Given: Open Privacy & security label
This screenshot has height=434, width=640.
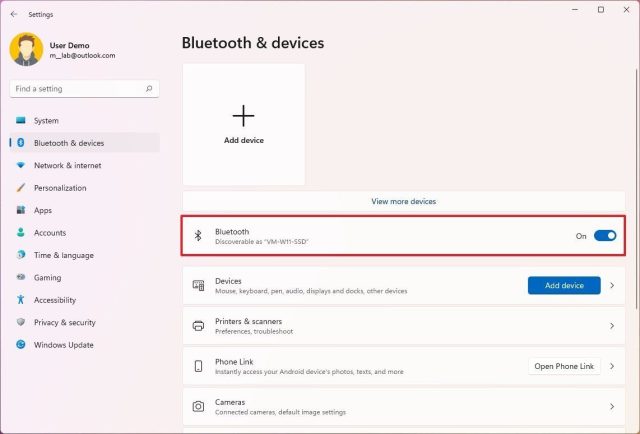Looking at the screenshot, I should [x=64, y=323].
